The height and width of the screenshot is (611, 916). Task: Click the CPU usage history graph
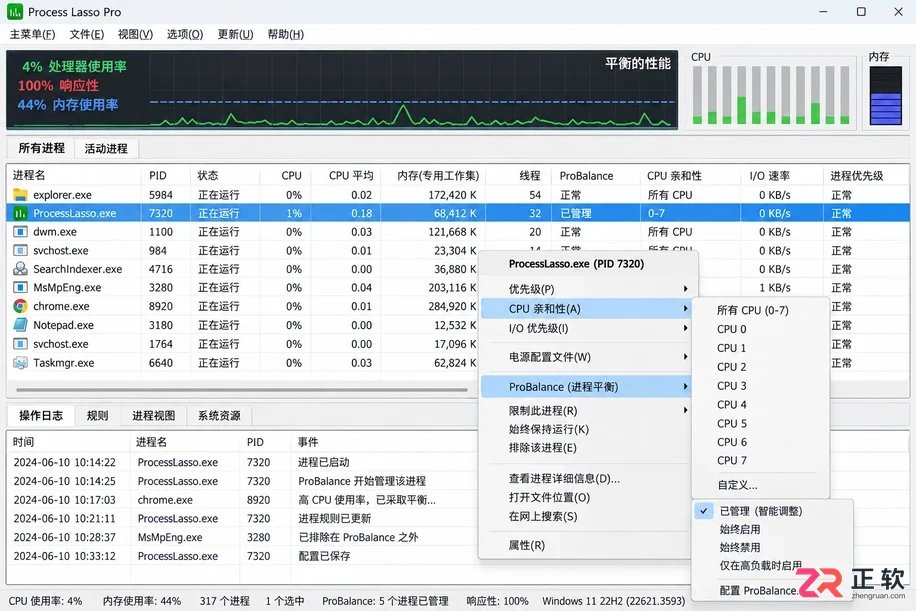coord(342,89)
